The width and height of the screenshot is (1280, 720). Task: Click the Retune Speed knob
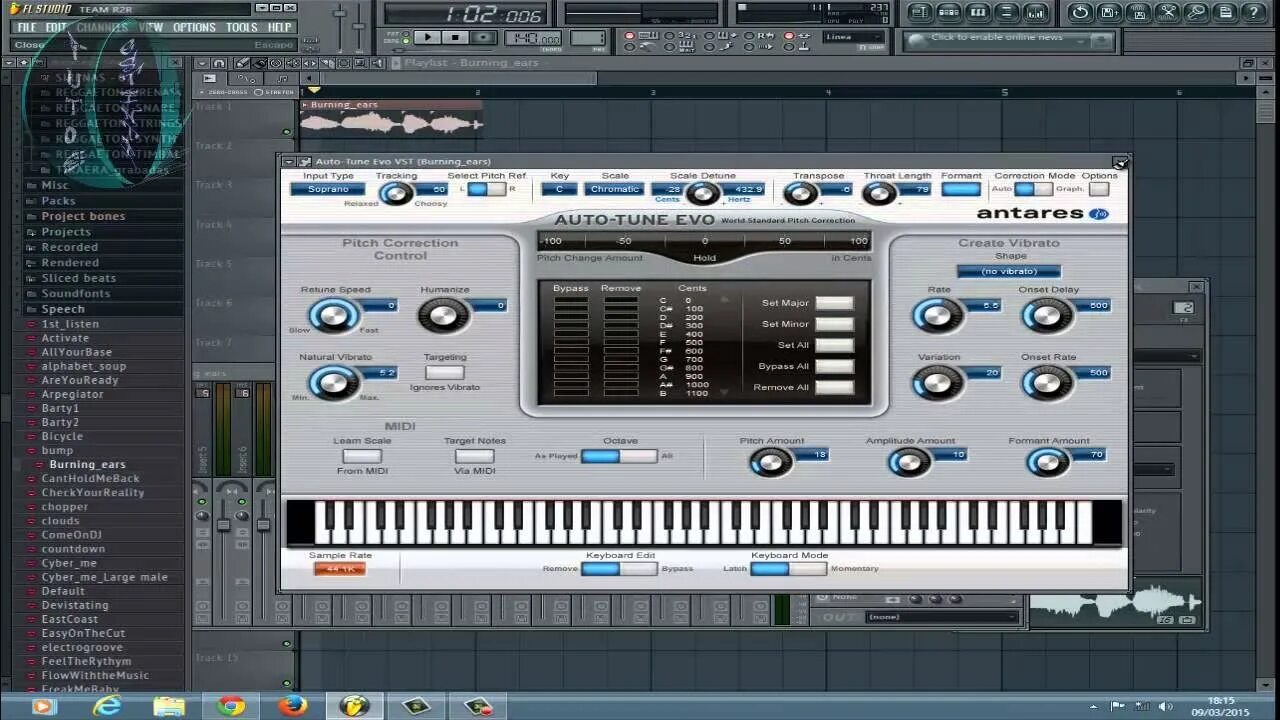point(333,315)
